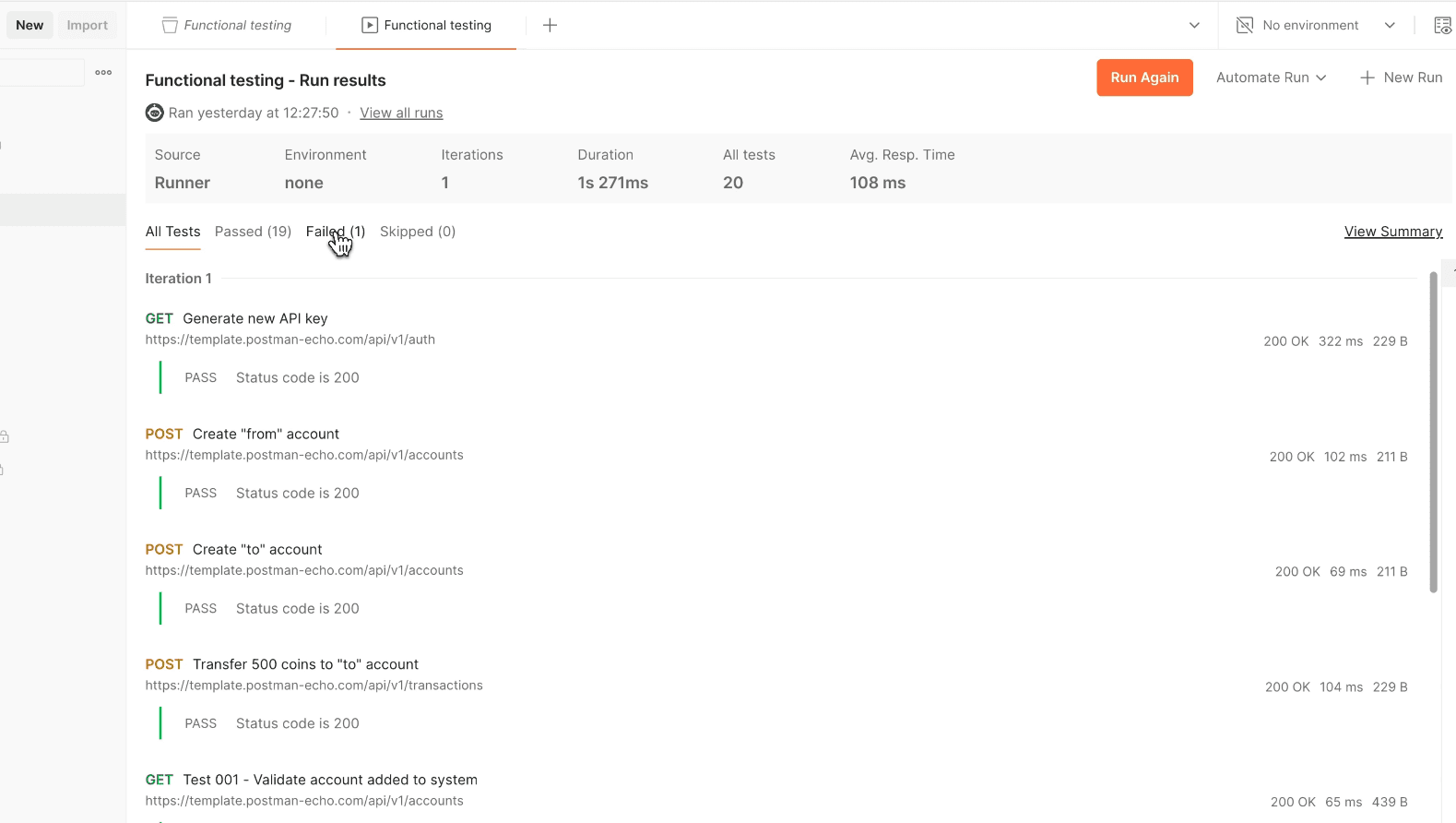Open Generate new API key request
The width and height of the screenshot is (1456, 823).
tap(255, 318)
